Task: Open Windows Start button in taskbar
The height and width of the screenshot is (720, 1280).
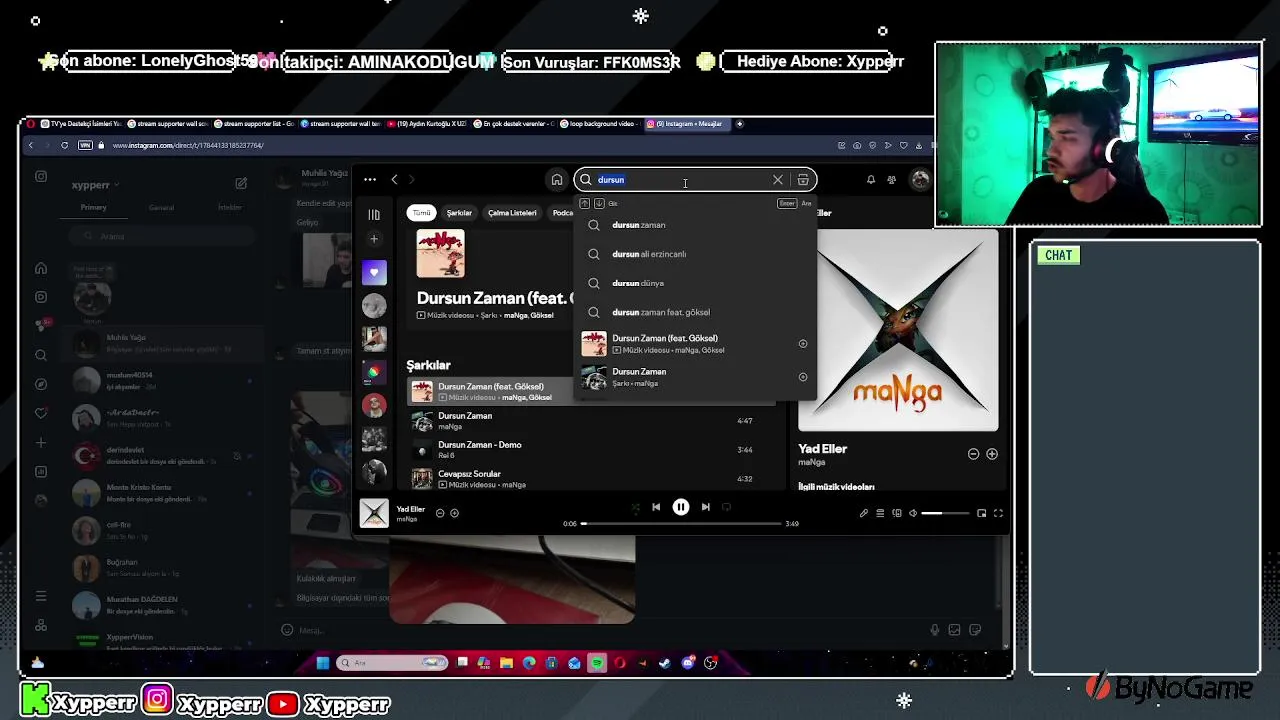Action: click(323, 663)
